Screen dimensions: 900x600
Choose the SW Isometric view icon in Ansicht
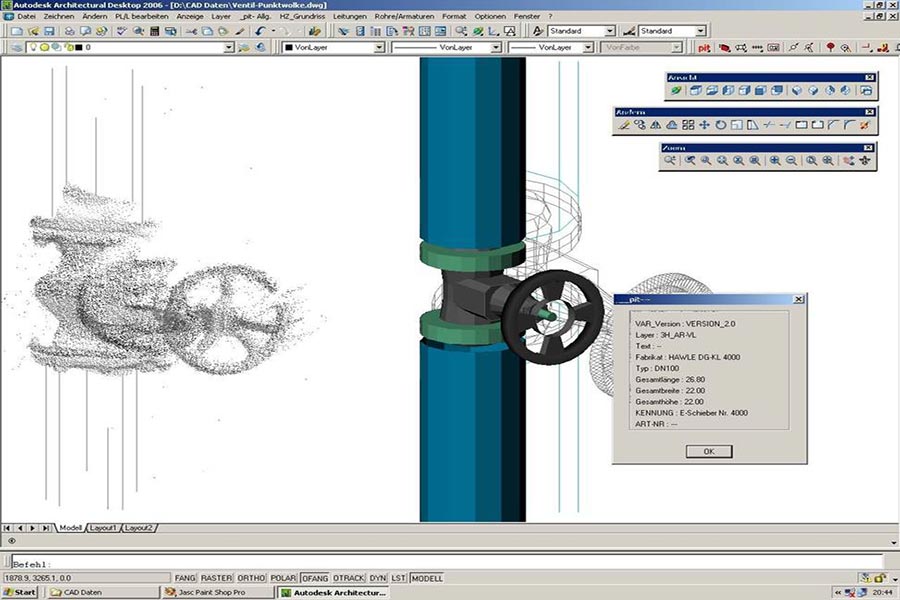tap(798, 89)
